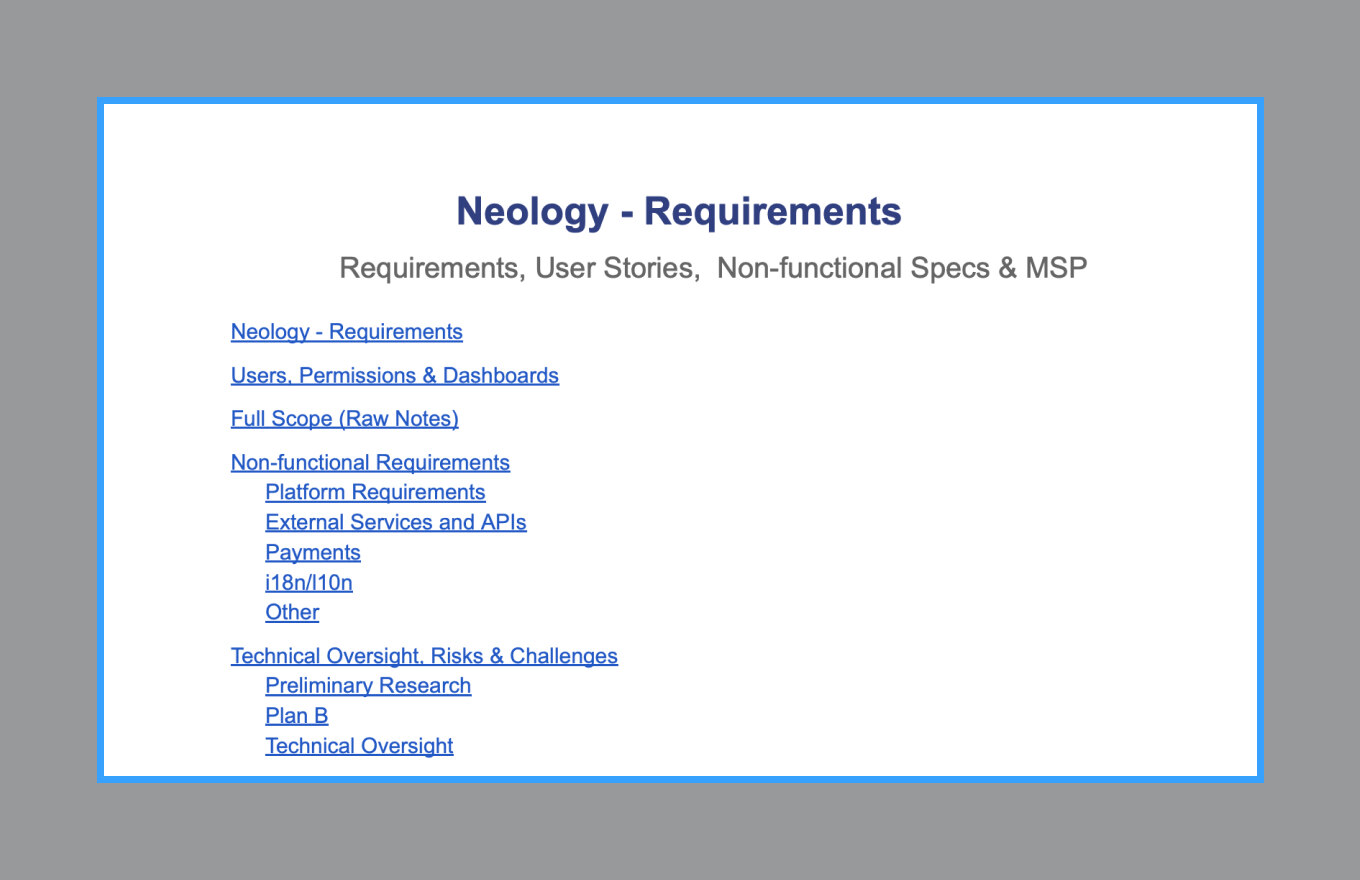Image resolution: width=1360 pixels, height=880 pixels.
Task: Click the word Neology in the bold heading
Action: (531, 212)
